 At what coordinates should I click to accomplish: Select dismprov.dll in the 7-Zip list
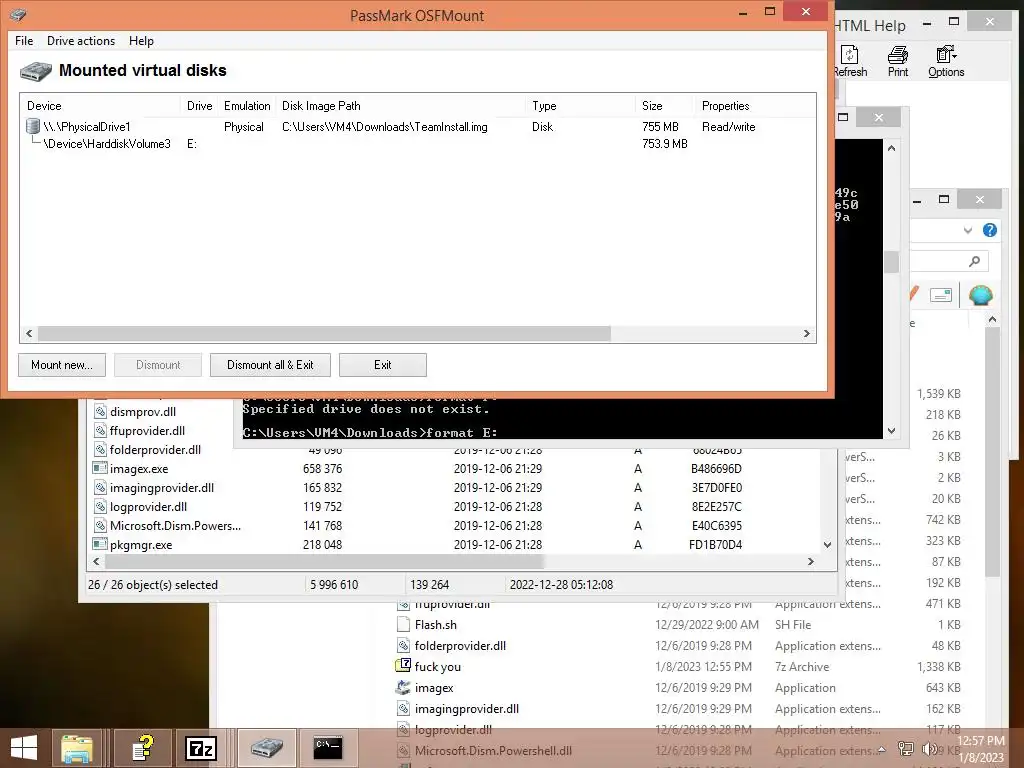coord(142,412)
